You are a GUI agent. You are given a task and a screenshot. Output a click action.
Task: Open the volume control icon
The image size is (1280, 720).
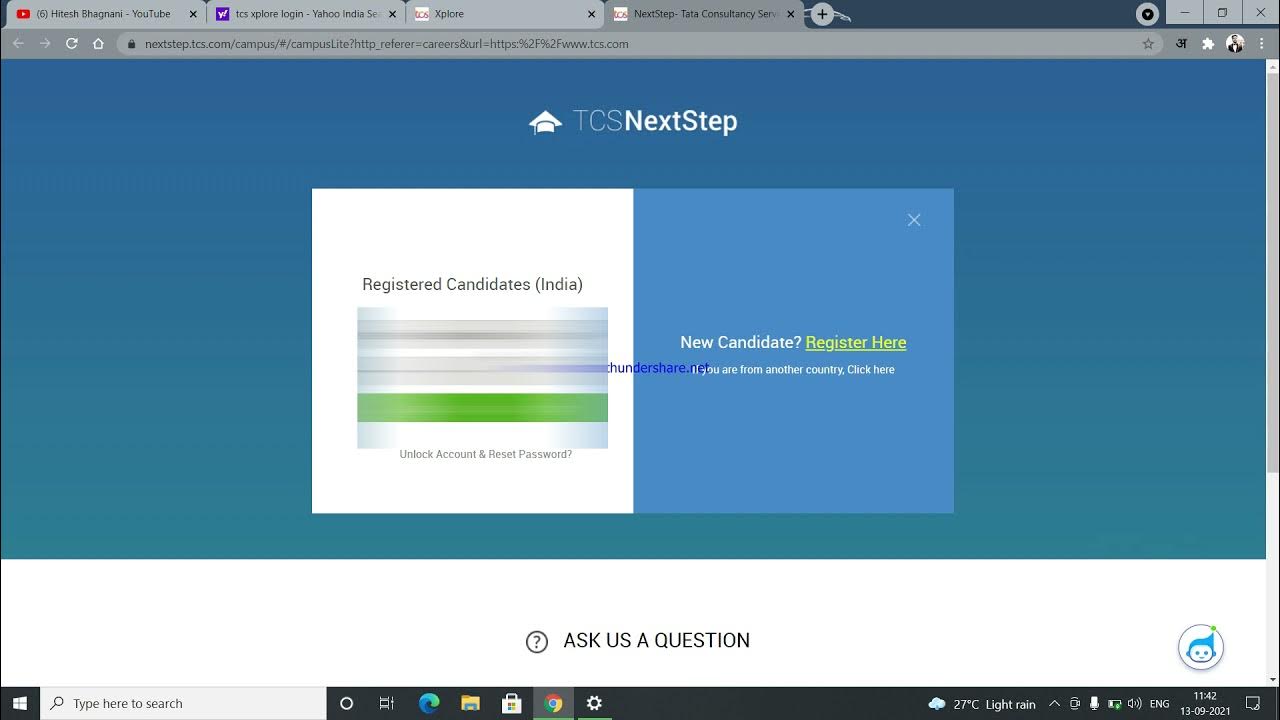pyautogui.click(x=1134, y=704)
